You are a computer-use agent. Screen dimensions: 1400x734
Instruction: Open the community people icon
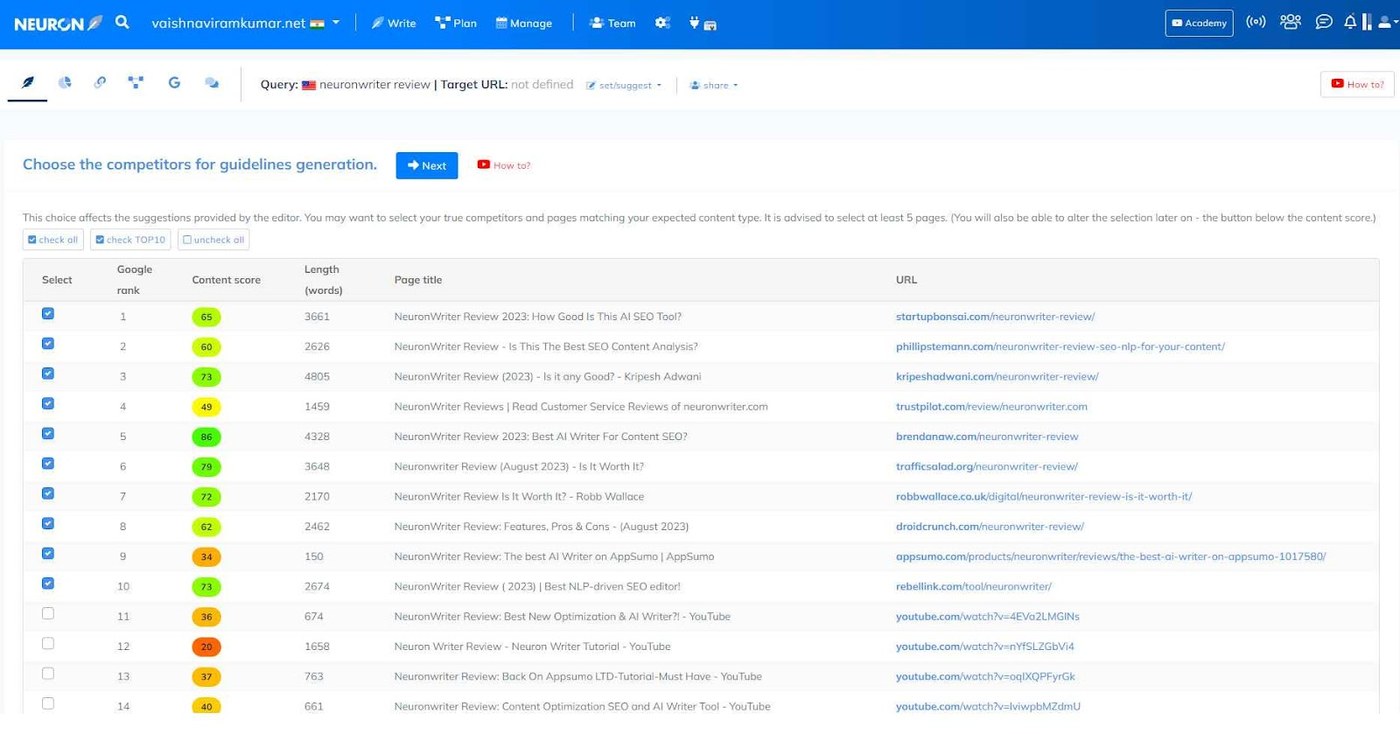1290,22
